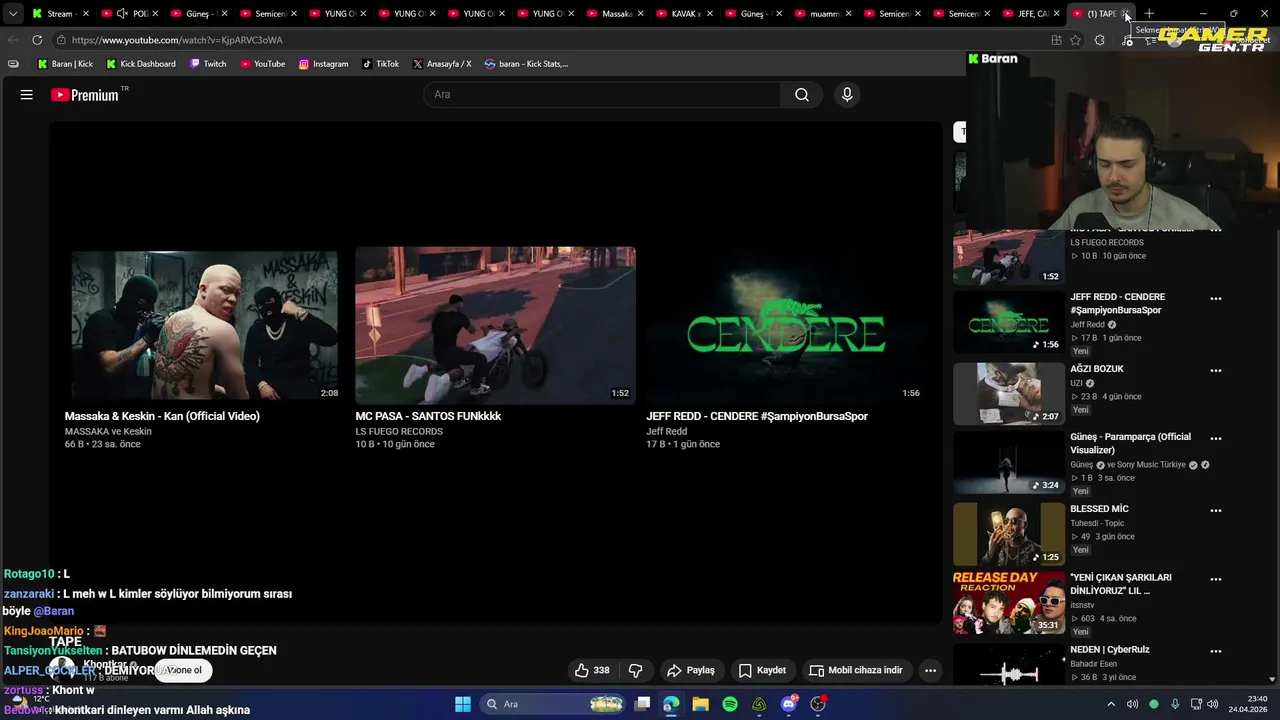Open Microsoft Edge from taskbar
This screenshot has width=1280, height=720.
click(671, 704)
